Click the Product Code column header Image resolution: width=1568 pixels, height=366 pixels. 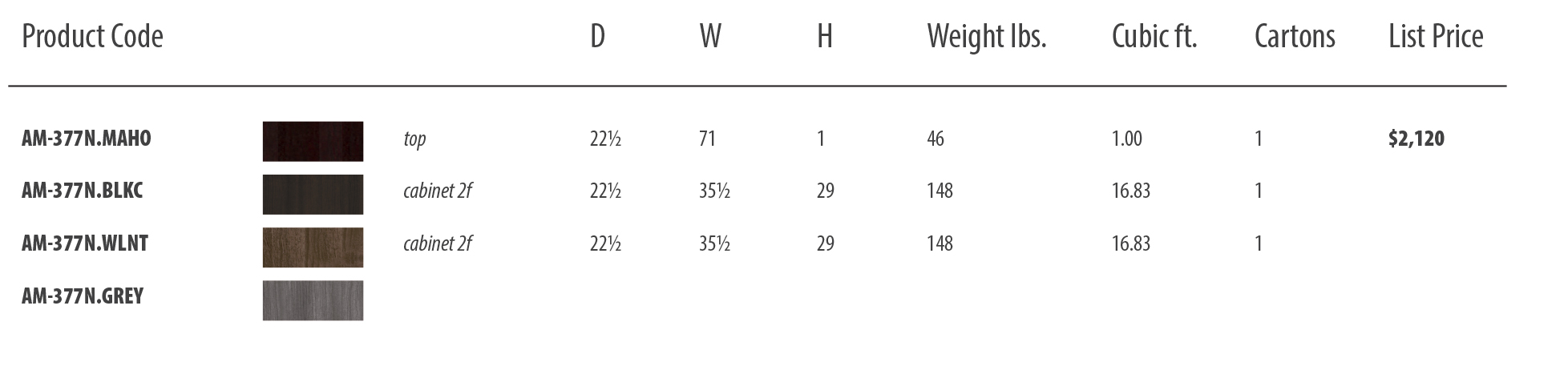(92, 36)
